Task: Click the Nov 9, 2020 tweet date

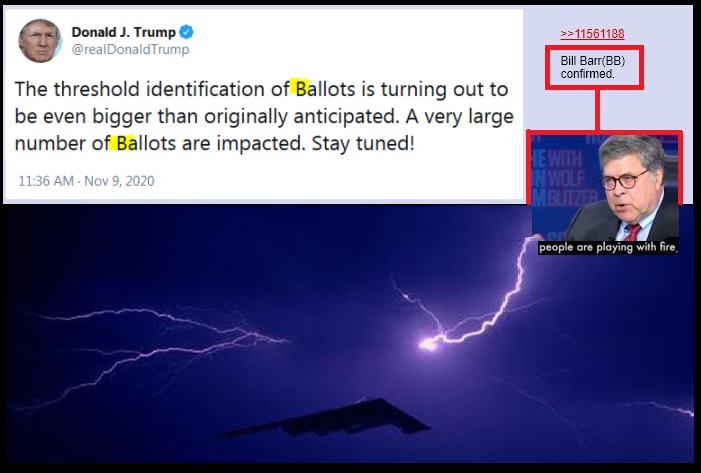Action: click(119, 181)
